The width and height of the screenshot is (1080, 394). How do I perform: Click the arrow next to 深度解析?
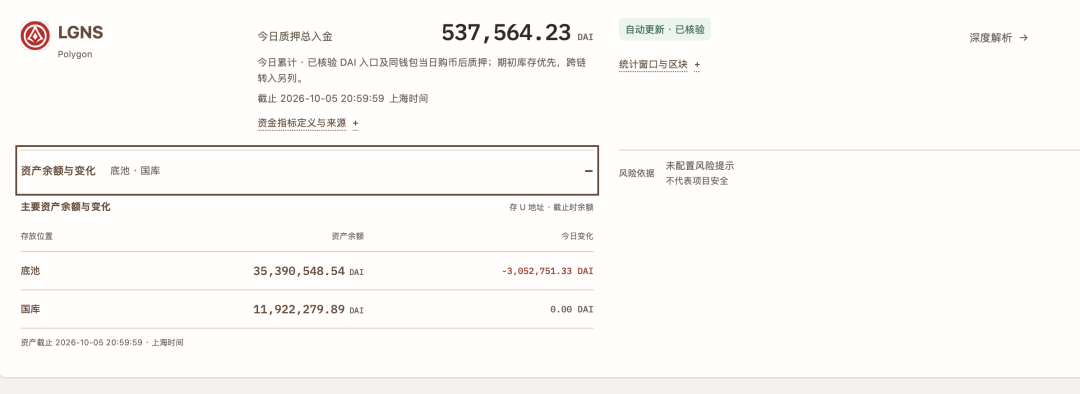[1024, 38]
